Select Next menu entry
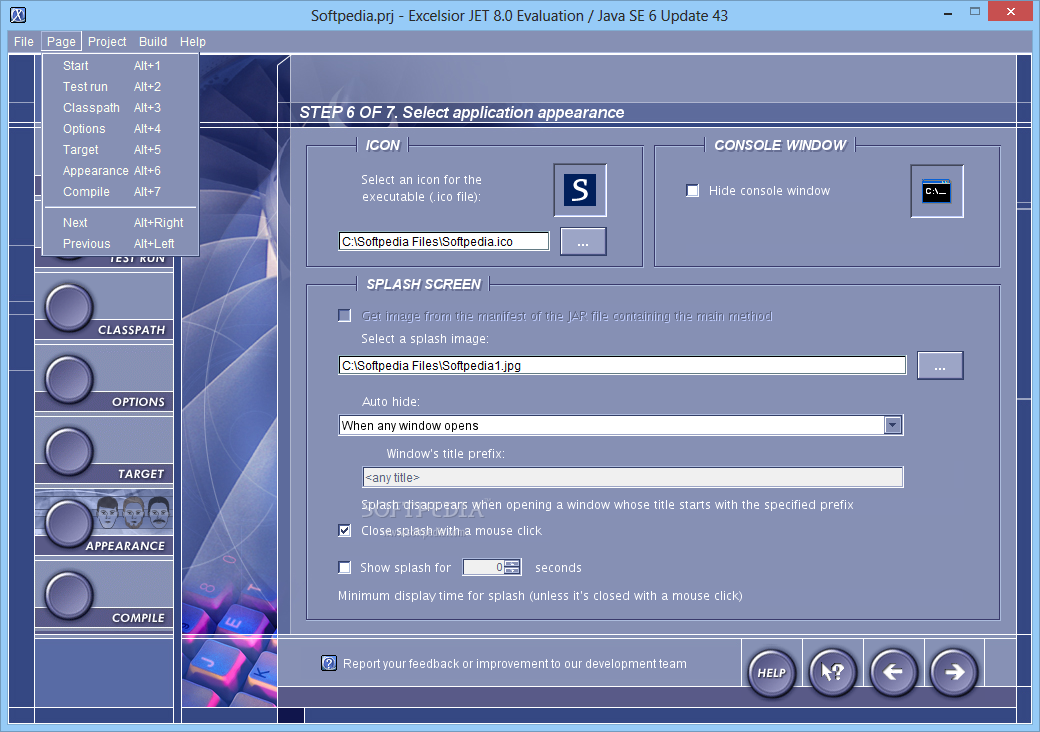1040x732 pixels. pyautogui.click(x=120, y=223)
